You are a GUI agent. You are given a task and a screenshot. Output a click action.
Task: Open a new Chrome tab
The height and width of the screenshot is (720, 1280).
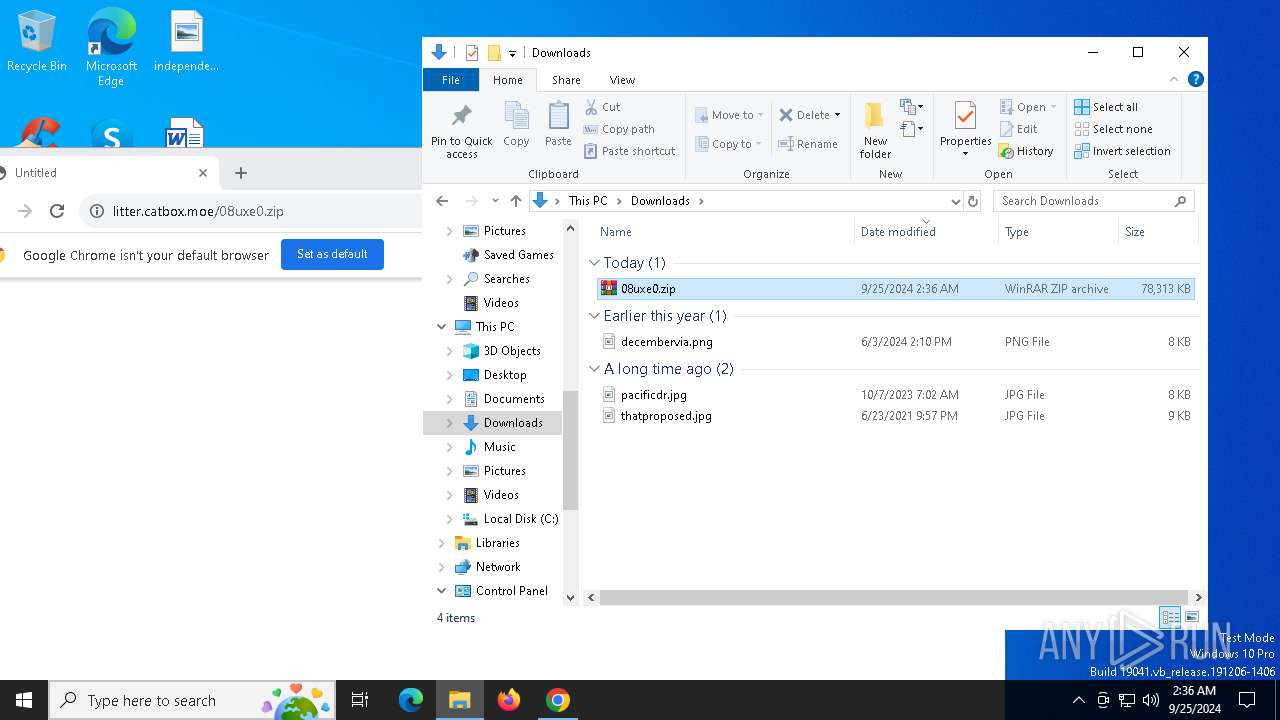tap(240, 173)
